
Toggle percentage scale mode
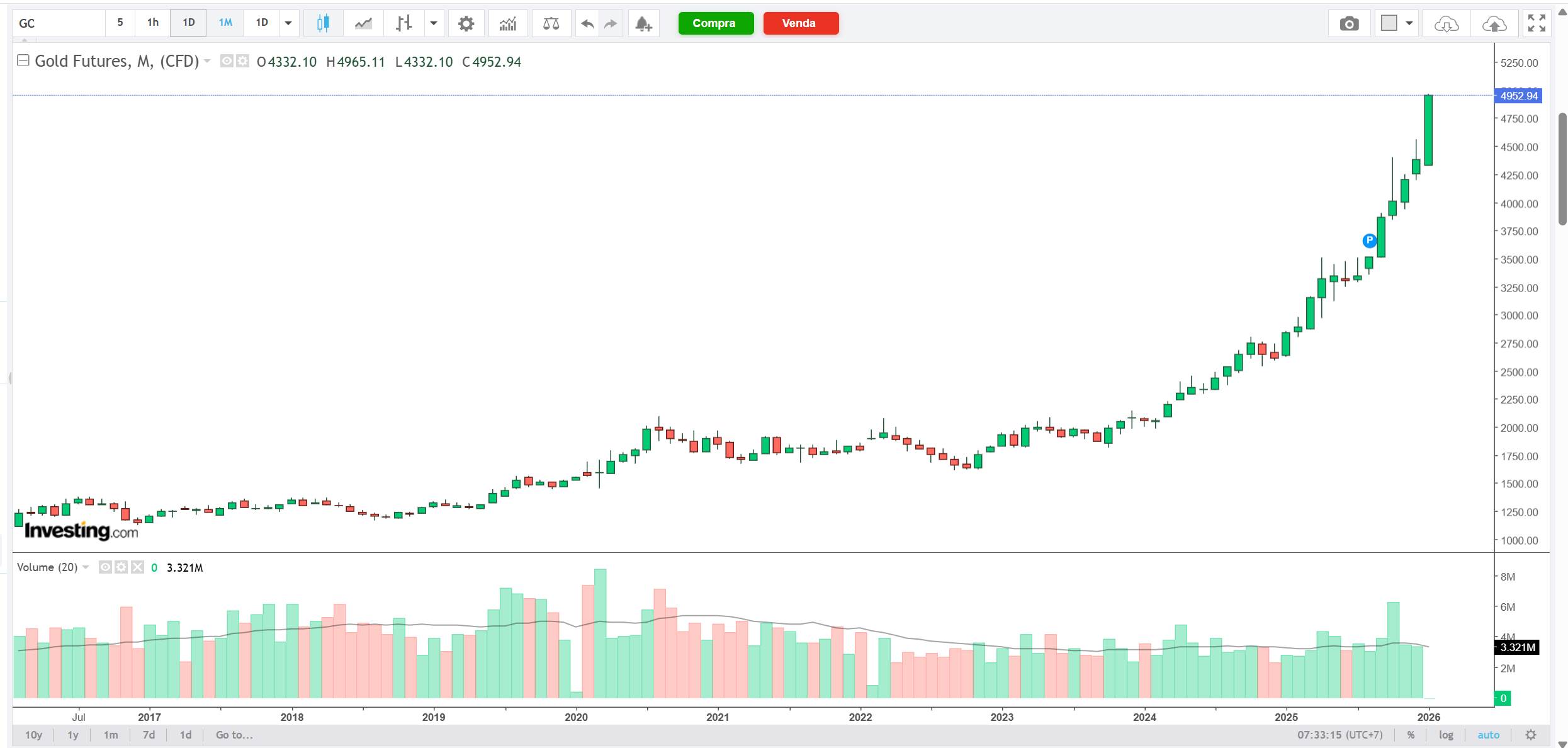click(1411, 735)
